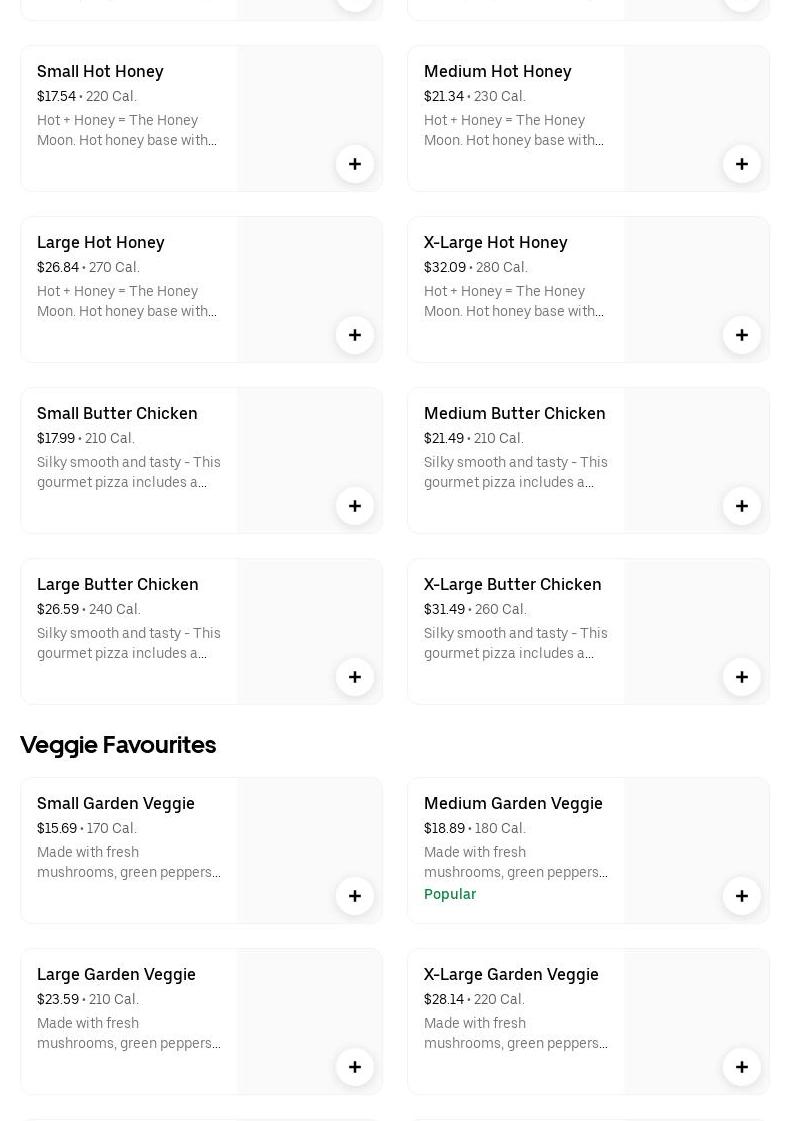804x1121 pixels.
Task: Add Small Hot Honey to cart
Action: [355, 164]
